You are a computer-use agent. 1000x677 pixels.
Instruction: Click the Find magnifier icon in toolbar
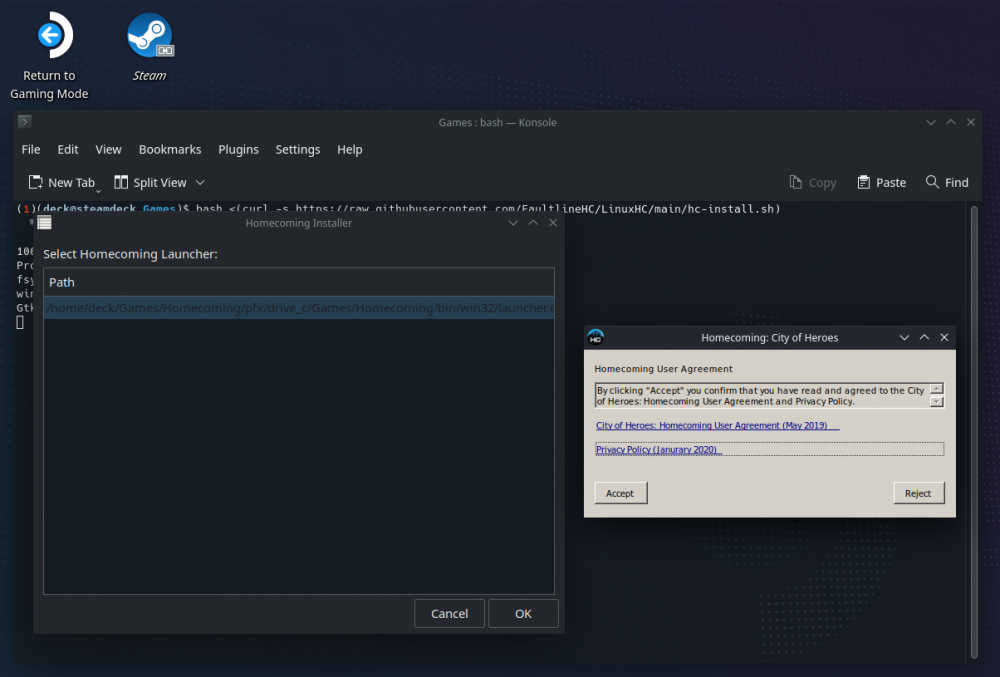[932, 182]
